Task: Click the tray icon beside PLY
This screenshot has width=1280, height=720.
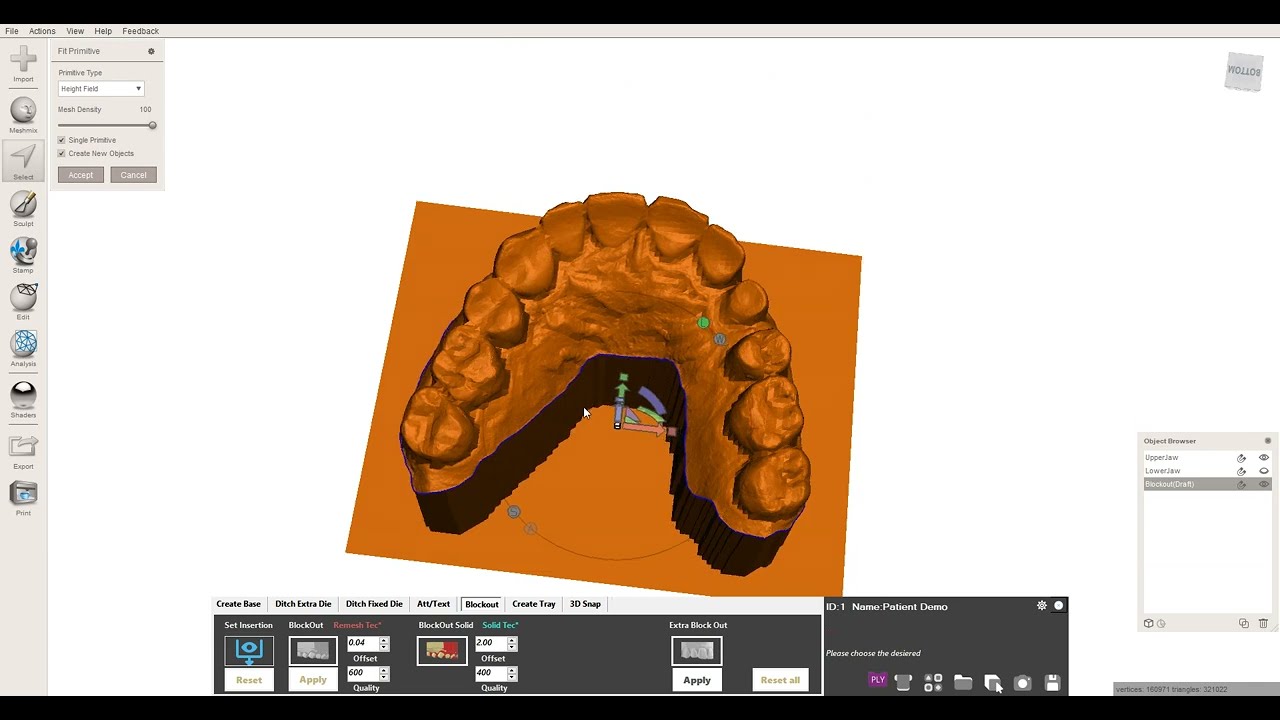Action: click(904, 683)
